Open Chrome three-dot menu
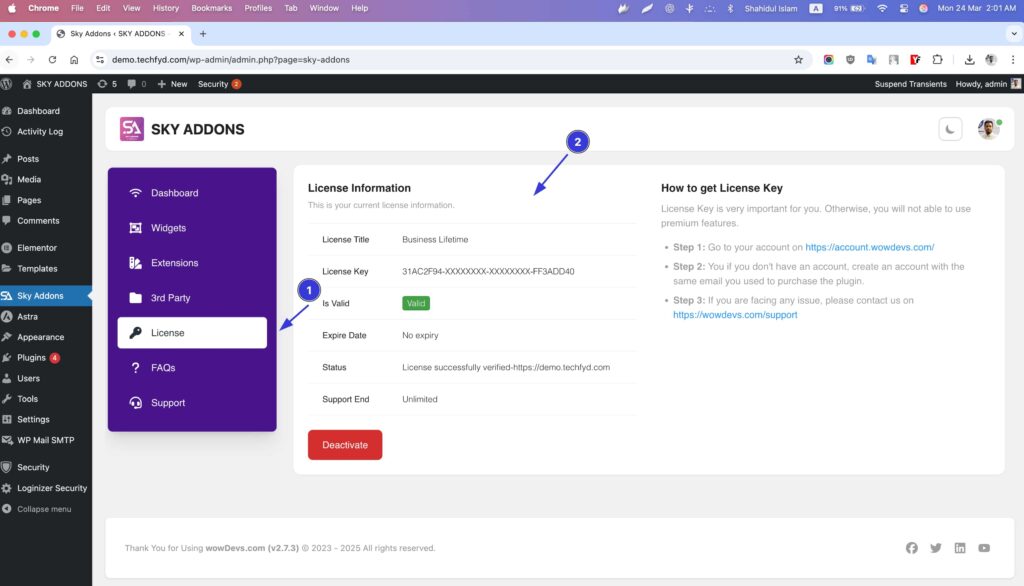This screenshot has width=1024, height=586. 1013,59
